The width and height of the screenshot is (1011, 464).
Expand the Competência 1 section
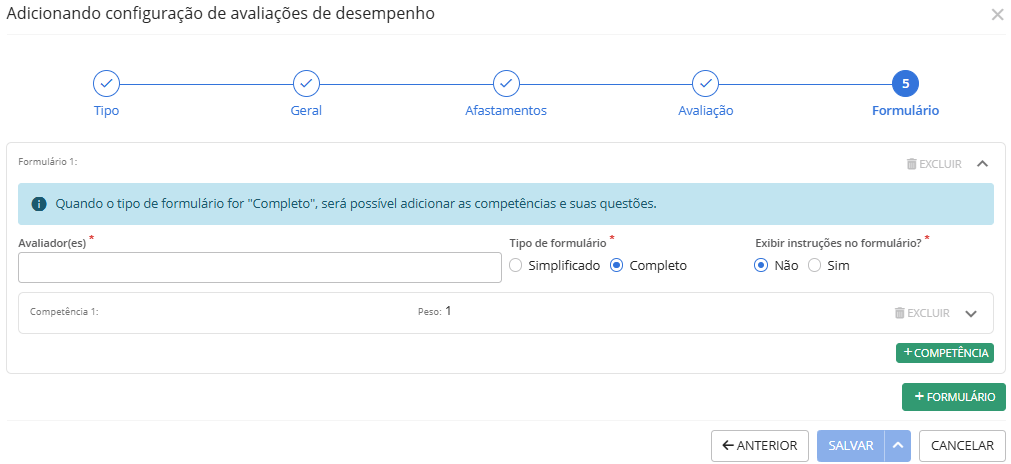click(x=970, y=313)
